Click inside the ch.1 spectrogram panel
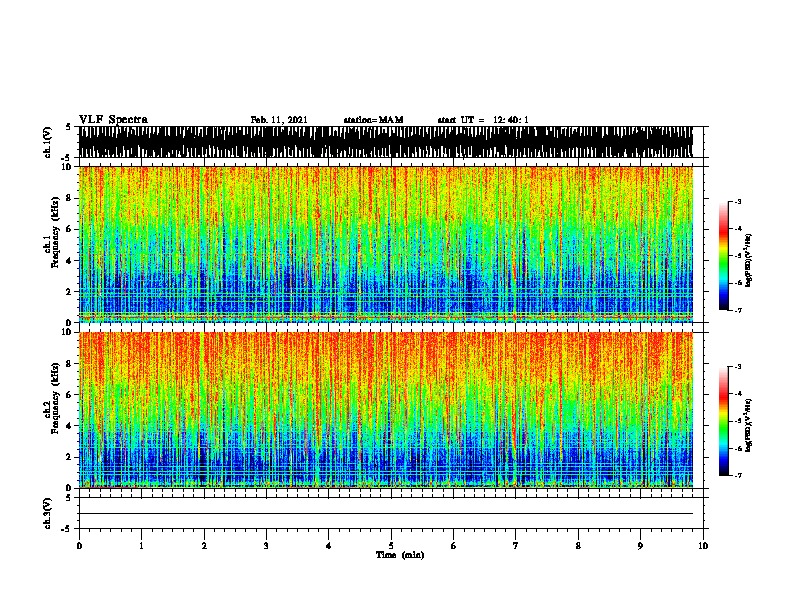Image resolution: width=792 pixels, height=612 pixels. (385, 244)
